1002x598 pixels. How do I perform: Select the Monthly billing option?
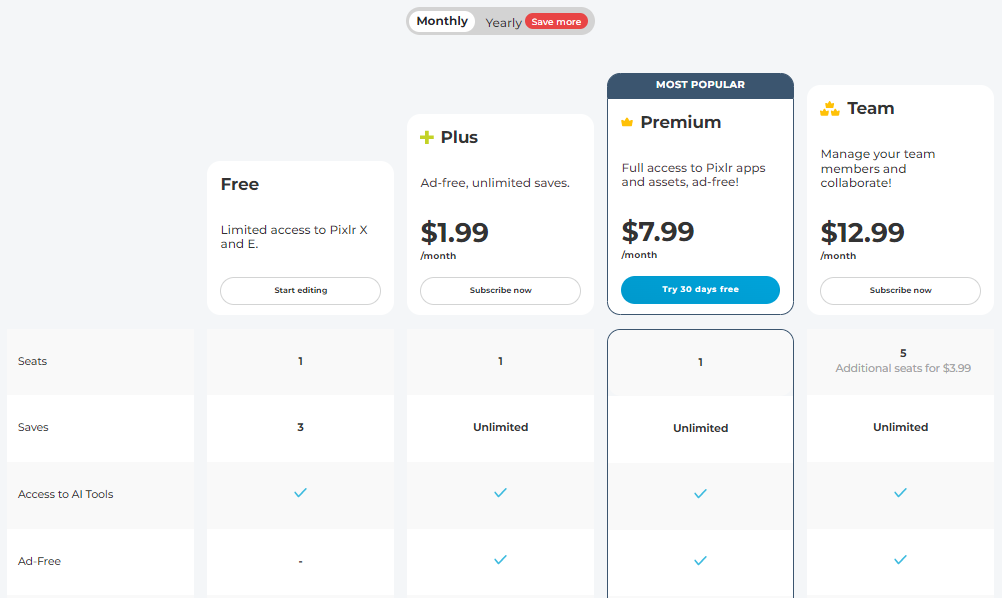(442, 20)
